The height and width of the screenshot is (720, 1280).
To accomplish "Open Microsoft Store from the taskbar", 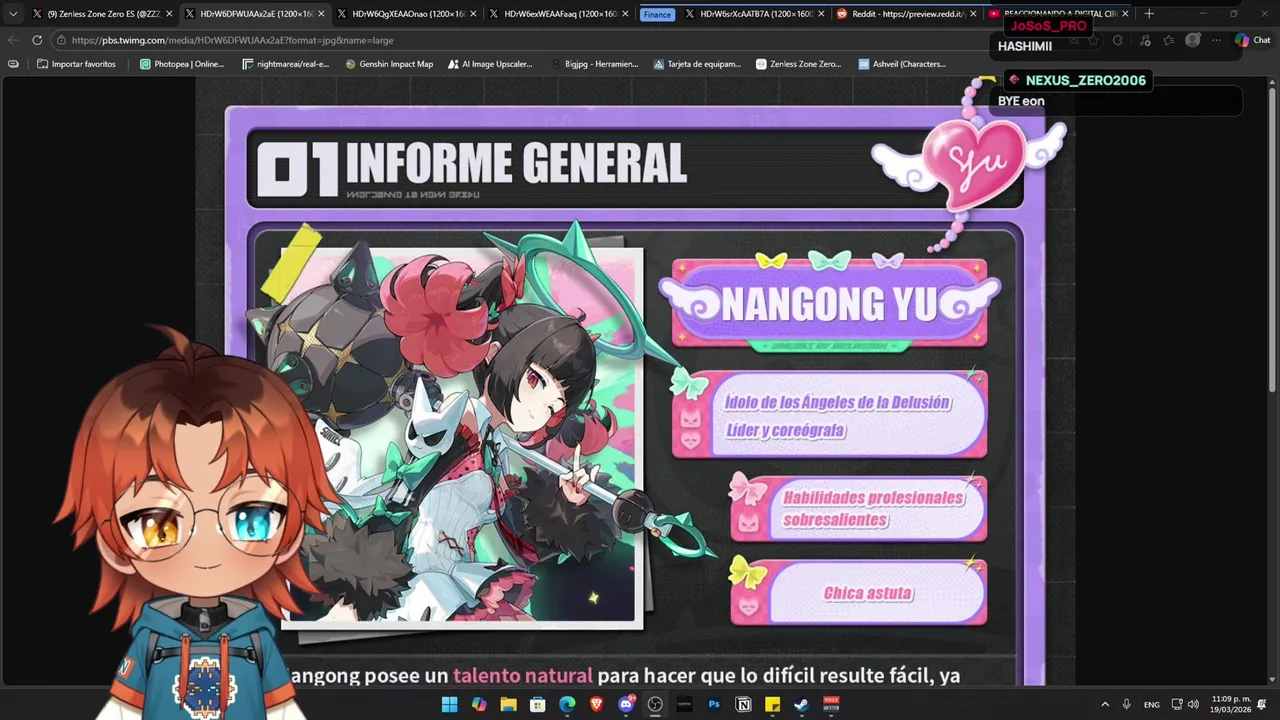I will coord(538,704).
